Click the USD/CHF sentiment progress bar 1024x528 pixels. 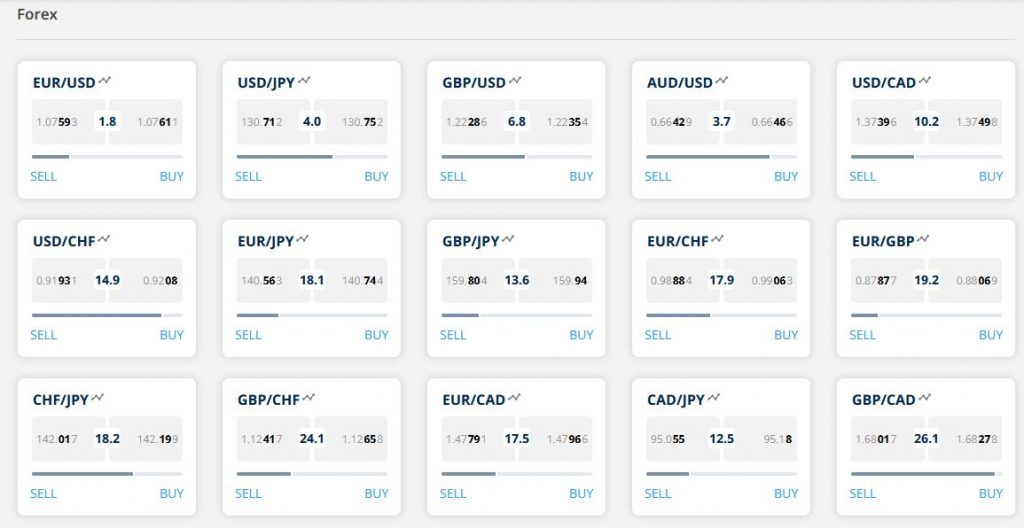click(x=107, y=315)
